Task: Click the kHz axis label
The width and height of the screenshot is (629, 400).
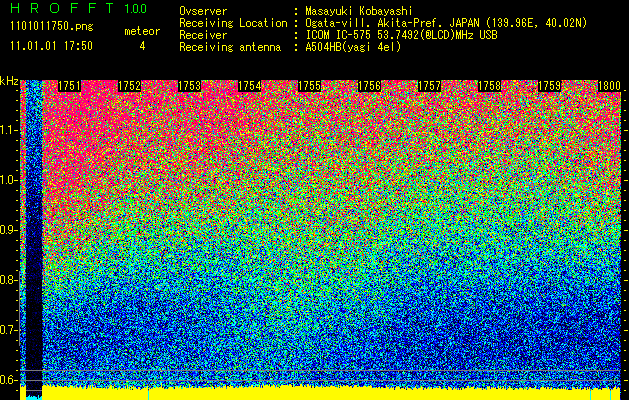Action: coord(9,81)
